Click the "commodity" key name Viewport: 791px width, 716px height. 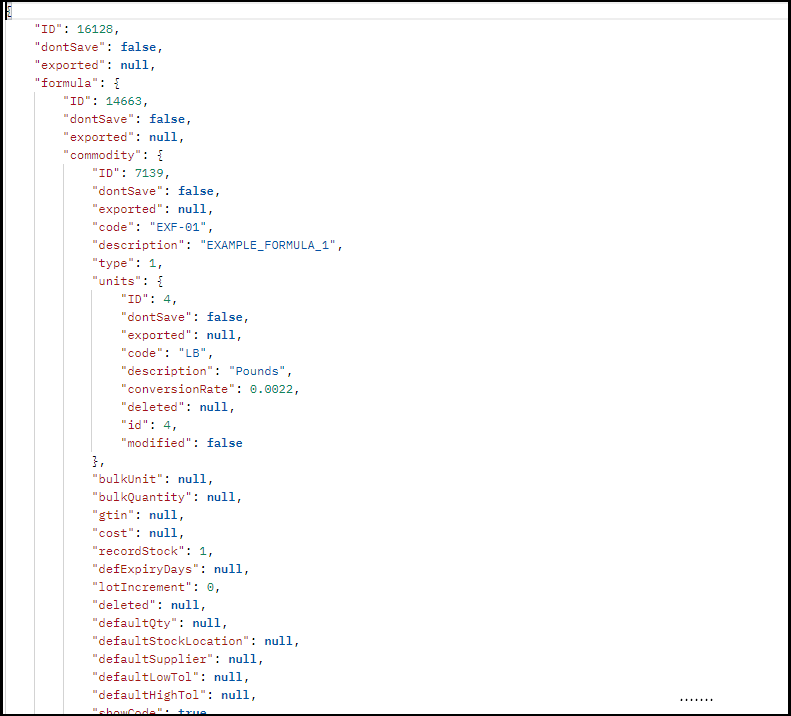pos(105,155)
